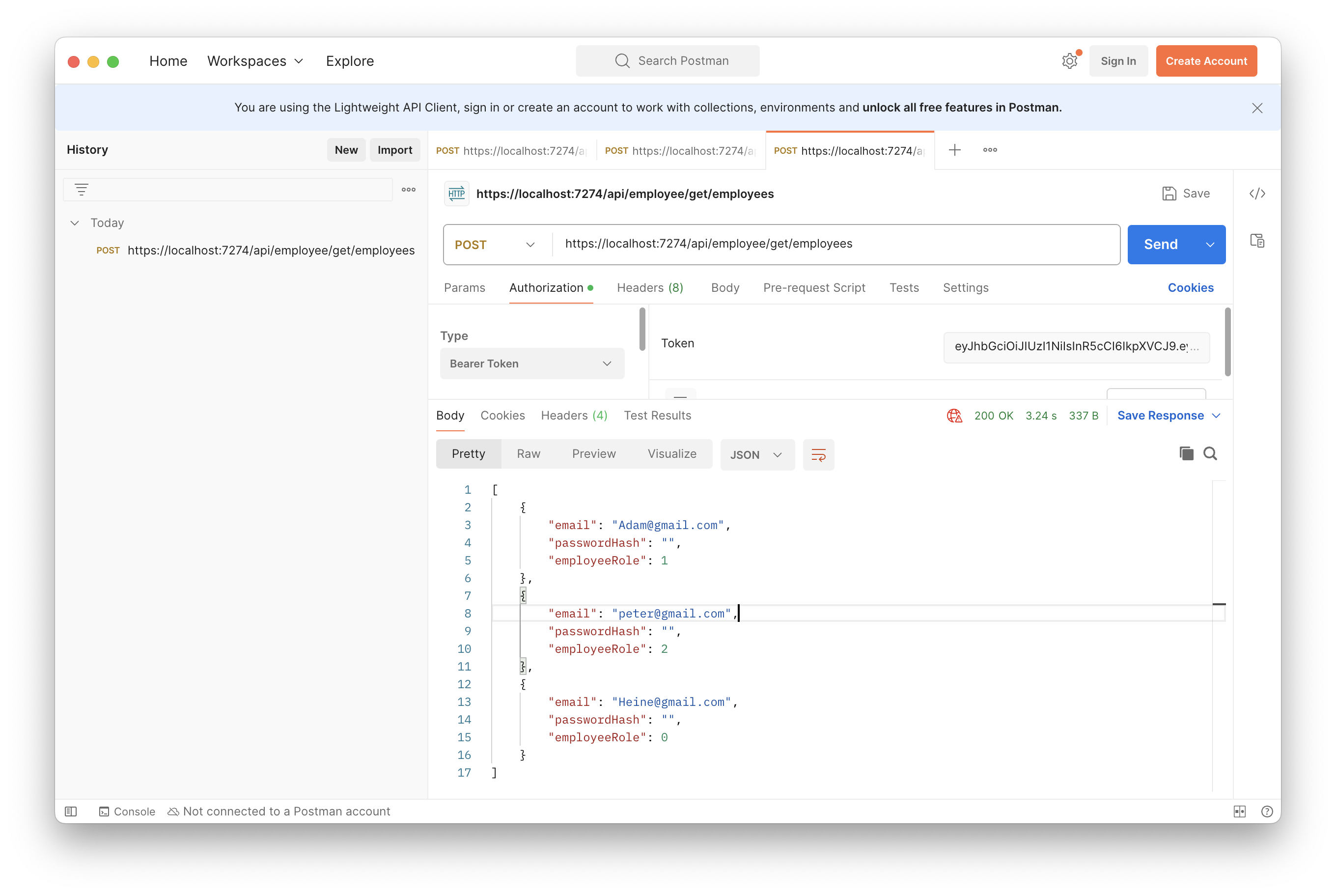The image size is (1336, 896).
Task: Click the blue Send button
Action: click(1160, 245)
